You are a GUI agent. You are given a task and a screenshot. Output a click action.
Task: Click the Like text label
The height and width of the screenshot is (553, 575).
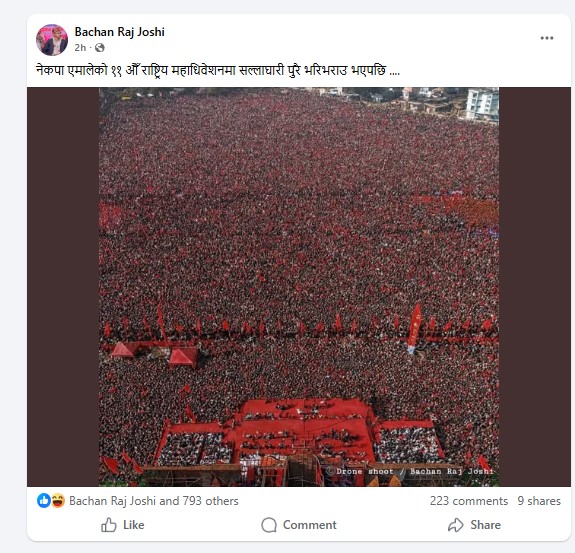(x=134, y=525)
